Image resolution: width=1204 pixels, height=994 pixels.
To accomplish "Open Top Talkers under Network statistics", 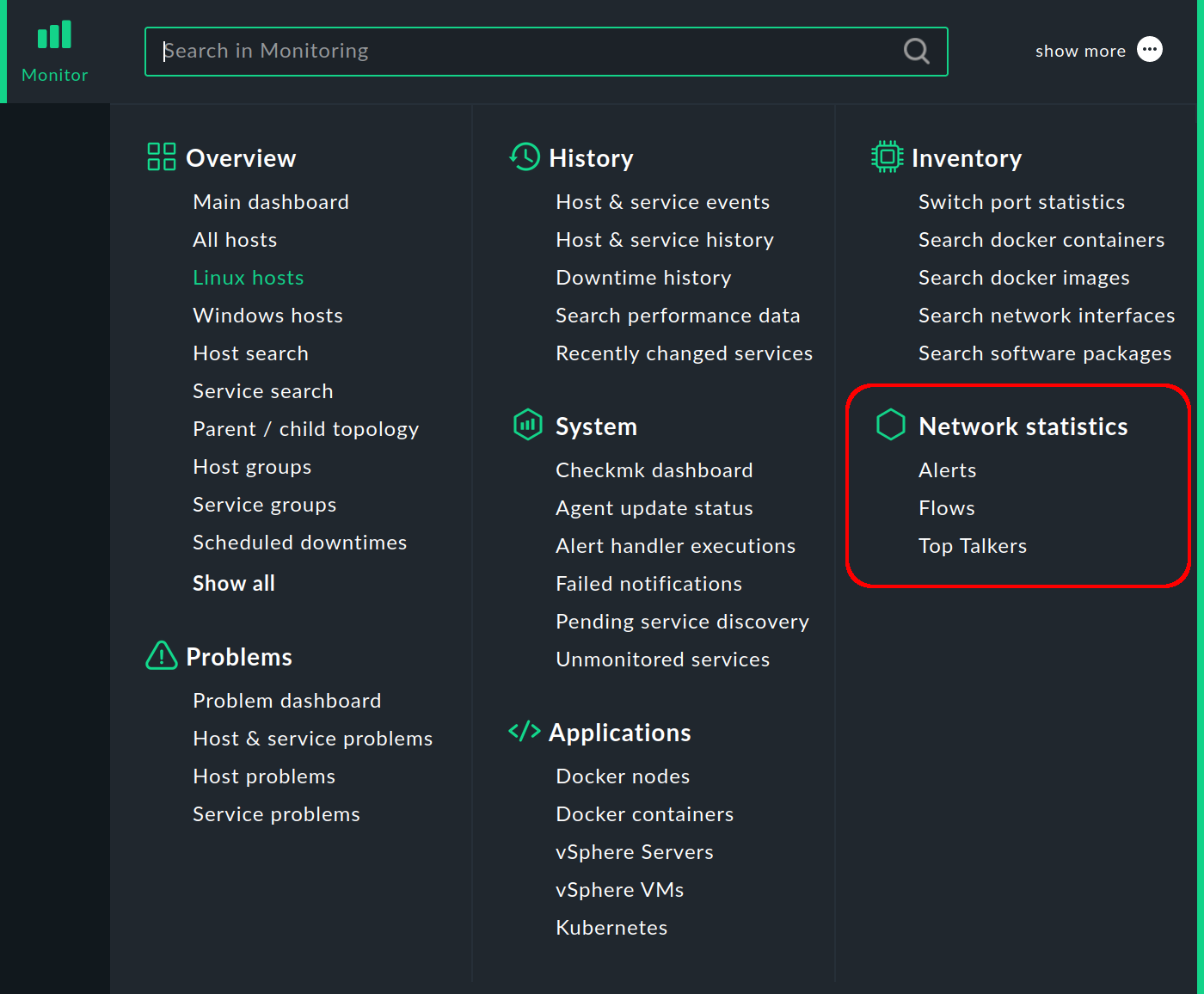I will point(973,545).
